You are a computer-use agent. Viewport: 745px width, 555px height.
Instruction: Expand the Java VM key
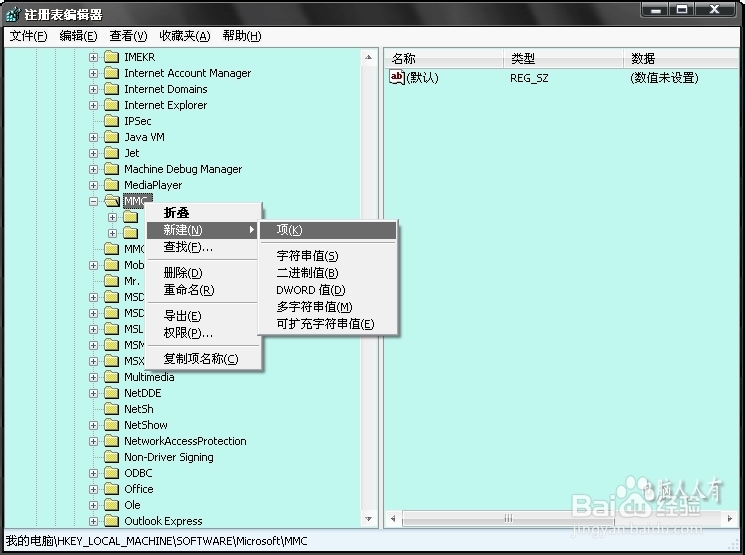94,137
